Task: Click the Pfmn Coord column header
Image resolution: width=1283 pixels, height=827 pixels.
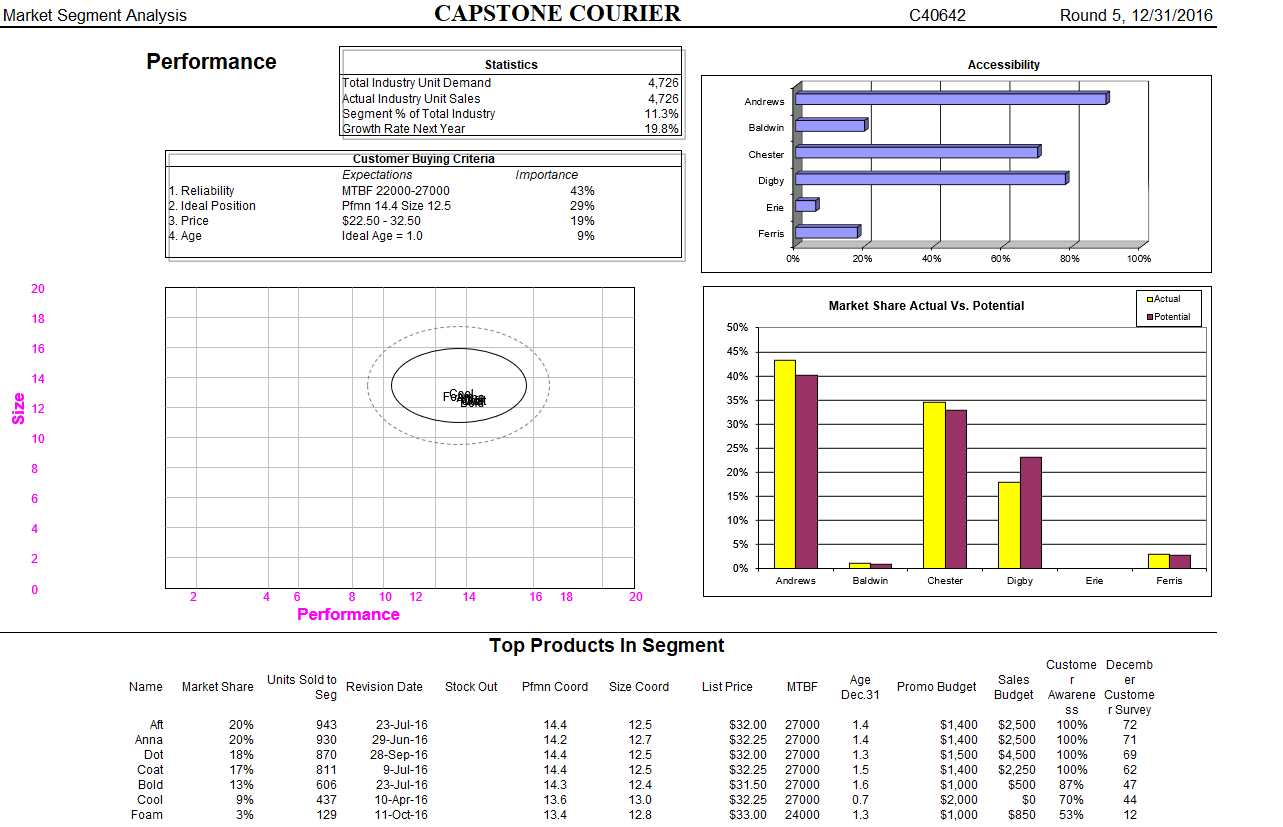Action: click(x=555, y=686)
